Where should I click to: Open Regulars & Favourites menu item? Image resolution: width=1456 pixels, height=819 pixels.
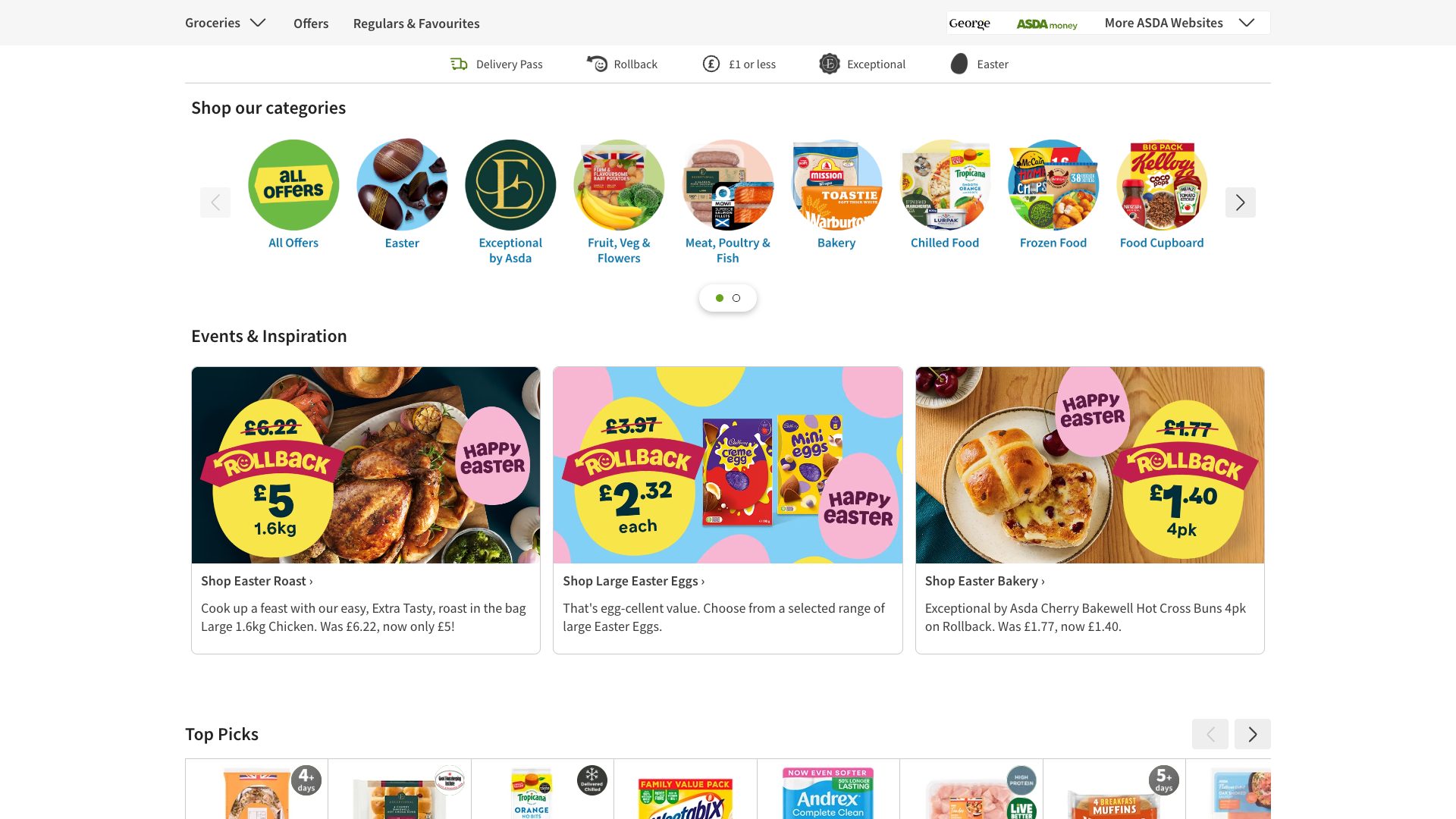click(416, 24)
